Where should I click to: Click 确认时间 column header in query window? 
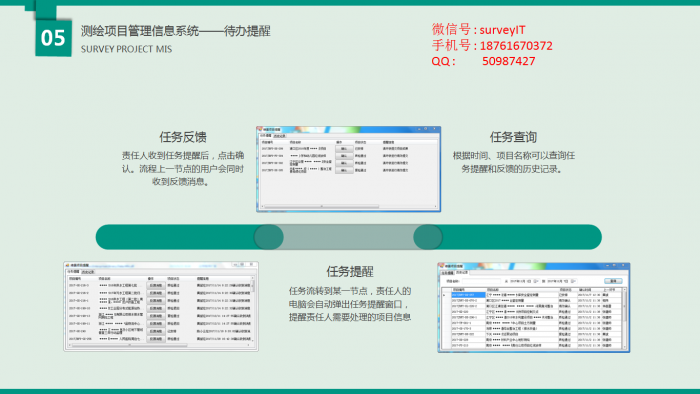point(585,290)
